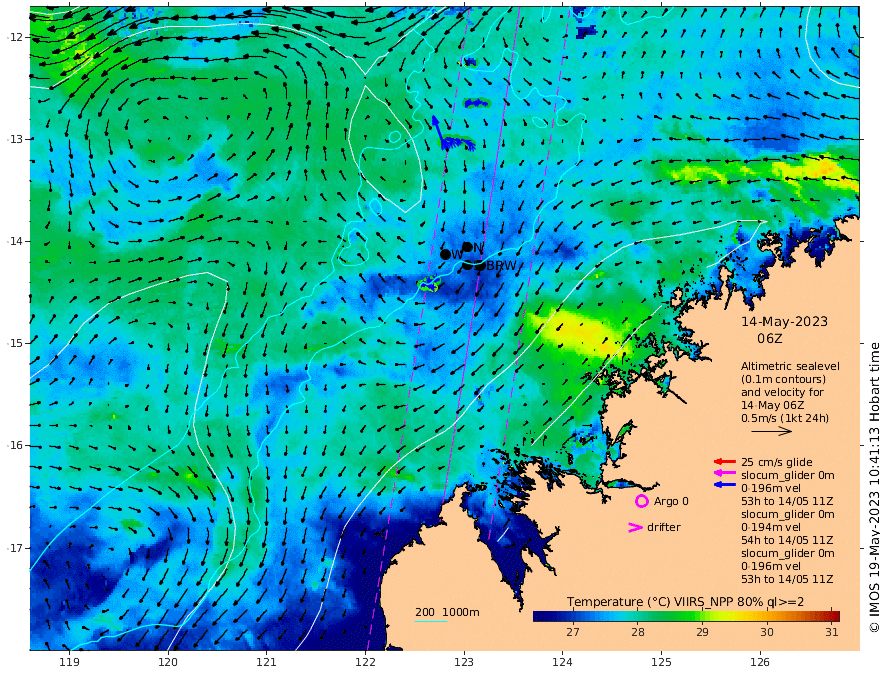Click the "Argo 0" legend label

(671, 501)
